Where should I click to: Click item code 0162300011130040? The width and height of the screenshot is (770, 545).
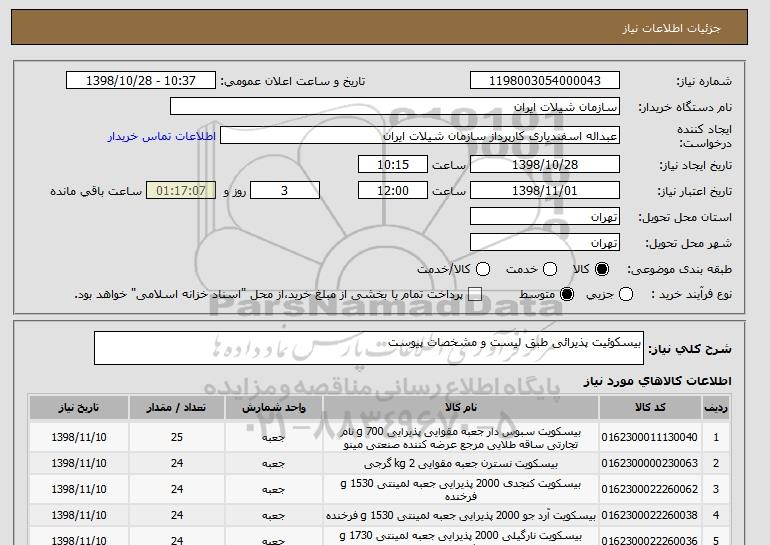(x=650, y=437)
